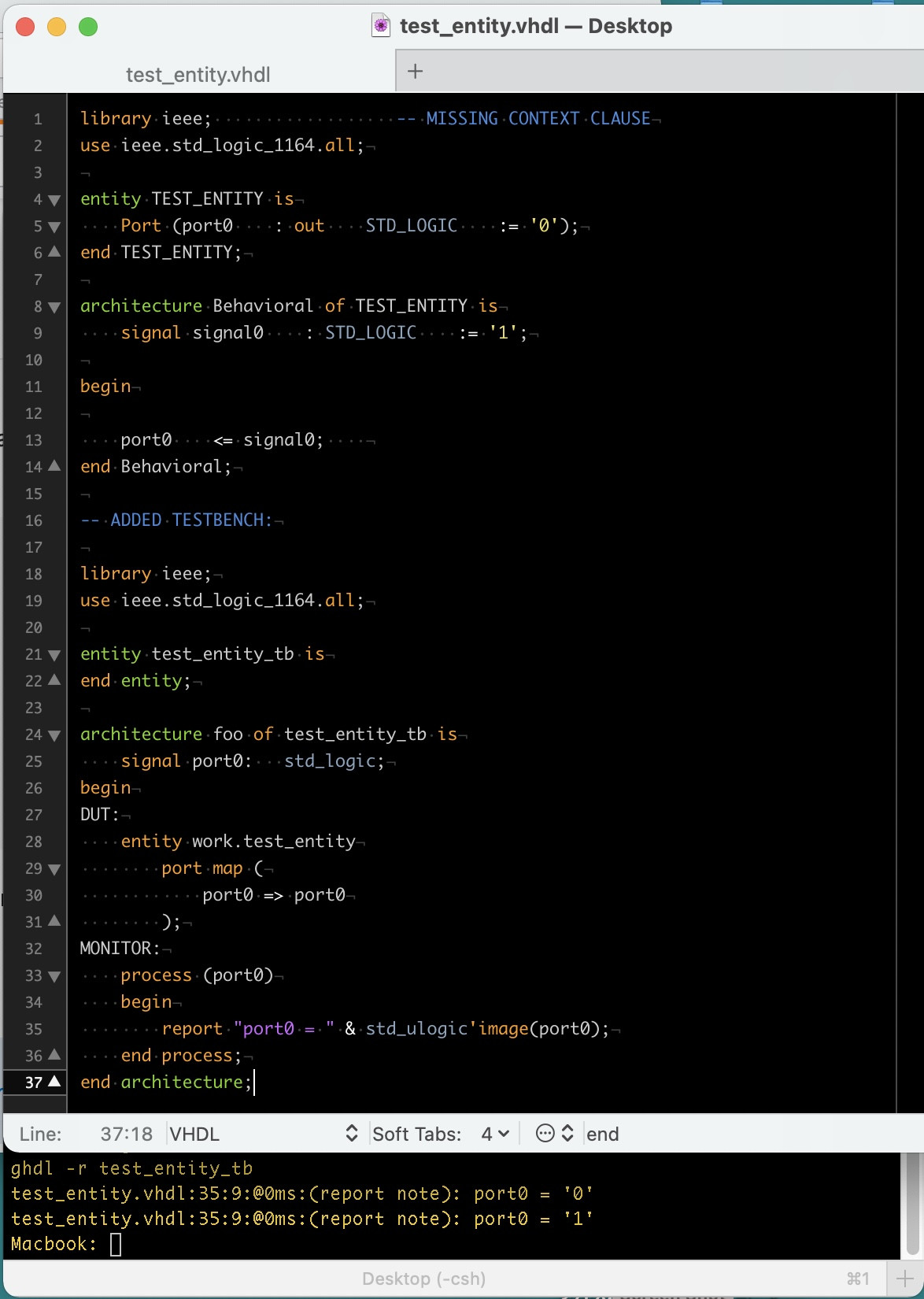This screenshot has width=924, height=1299.
Task: Collapse process fold at line 33
Action: (x=54, y=976)
